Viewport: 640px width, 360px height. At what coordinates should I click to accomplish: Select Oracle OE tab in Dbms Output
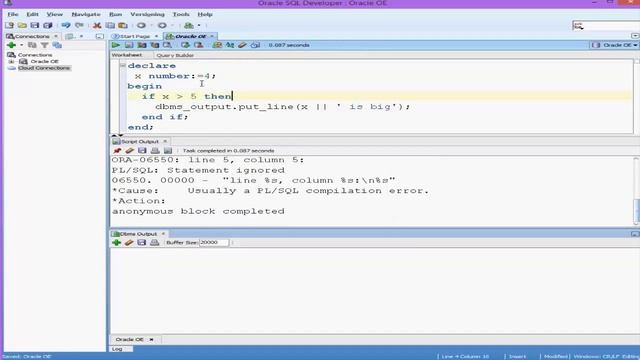point(130,340)
